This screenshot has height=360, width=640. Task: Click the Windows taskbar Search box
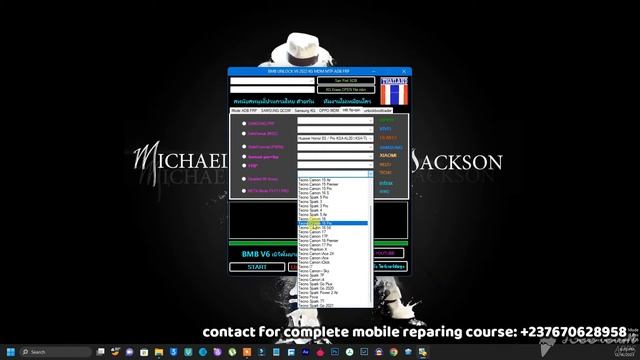point(56,352)
